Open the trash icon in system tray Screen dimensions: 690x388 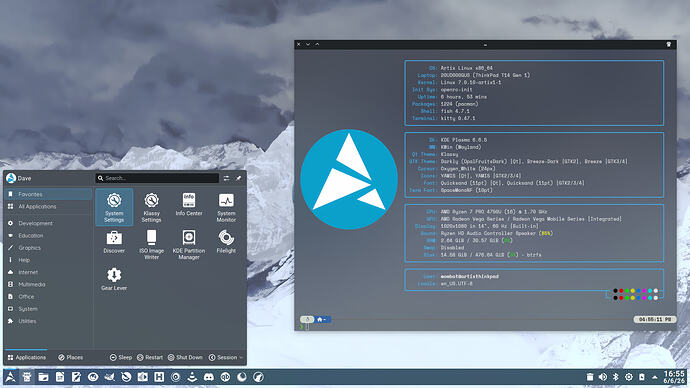coord(590,377)
